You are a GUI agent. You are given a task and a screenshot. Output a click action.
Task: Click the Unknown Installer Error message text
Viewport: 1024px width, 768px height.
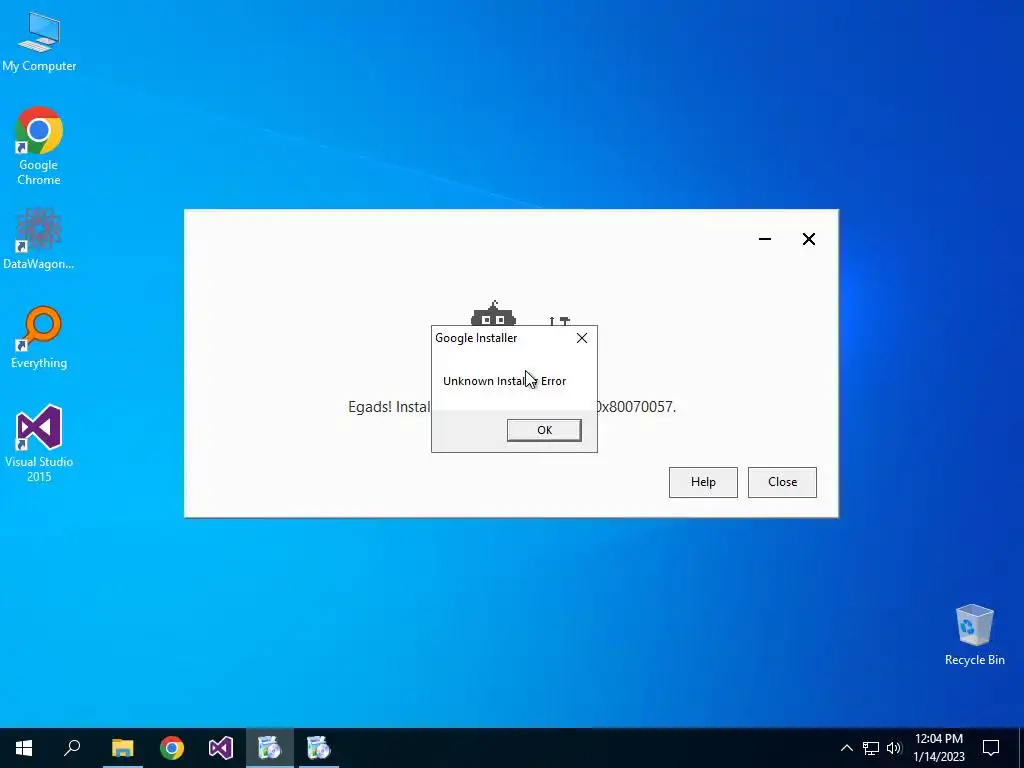click(504, 381)
